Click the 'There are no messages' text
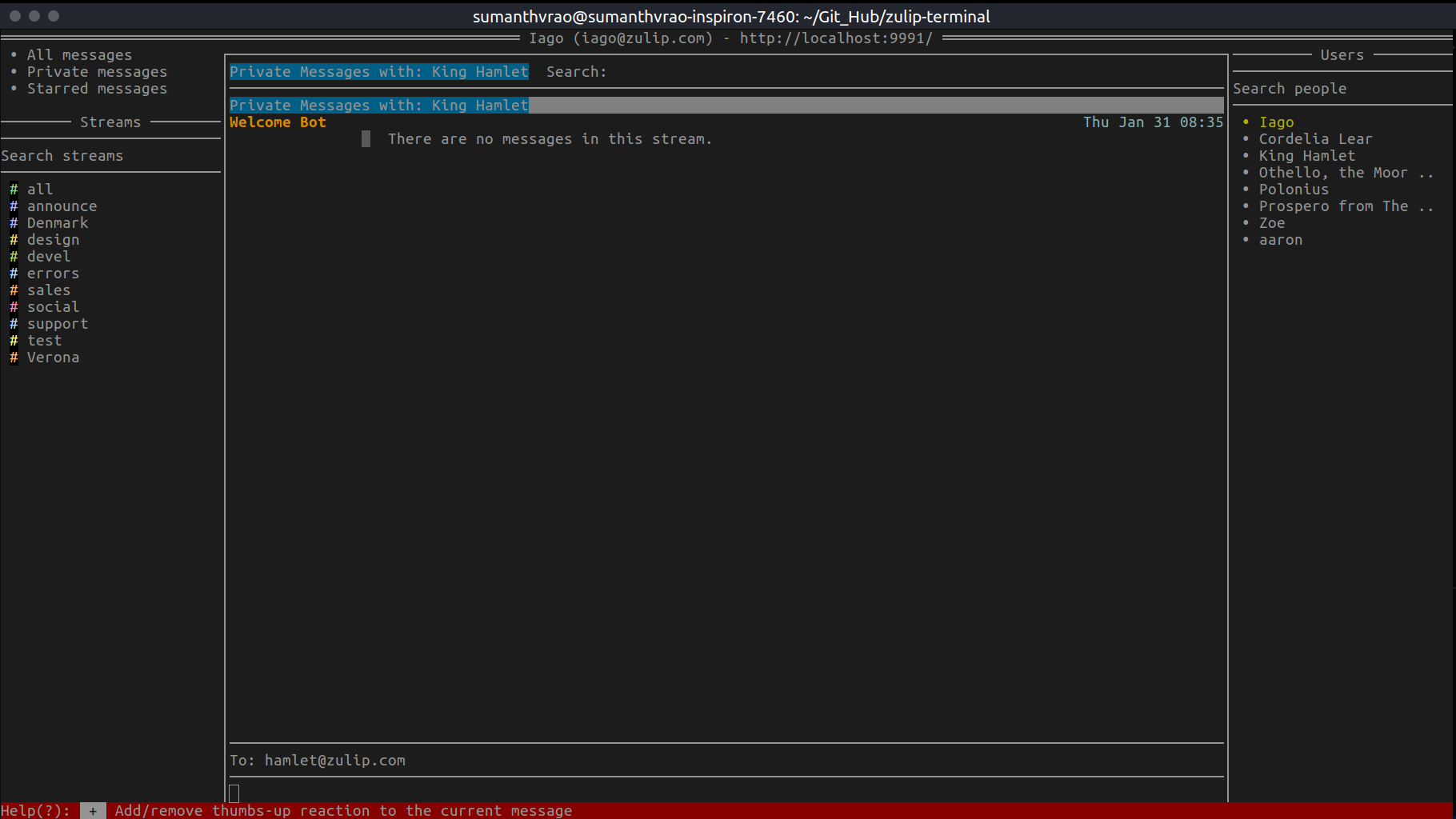The height and width of the screenshot is (819, 1456). (x=550, y=139)
